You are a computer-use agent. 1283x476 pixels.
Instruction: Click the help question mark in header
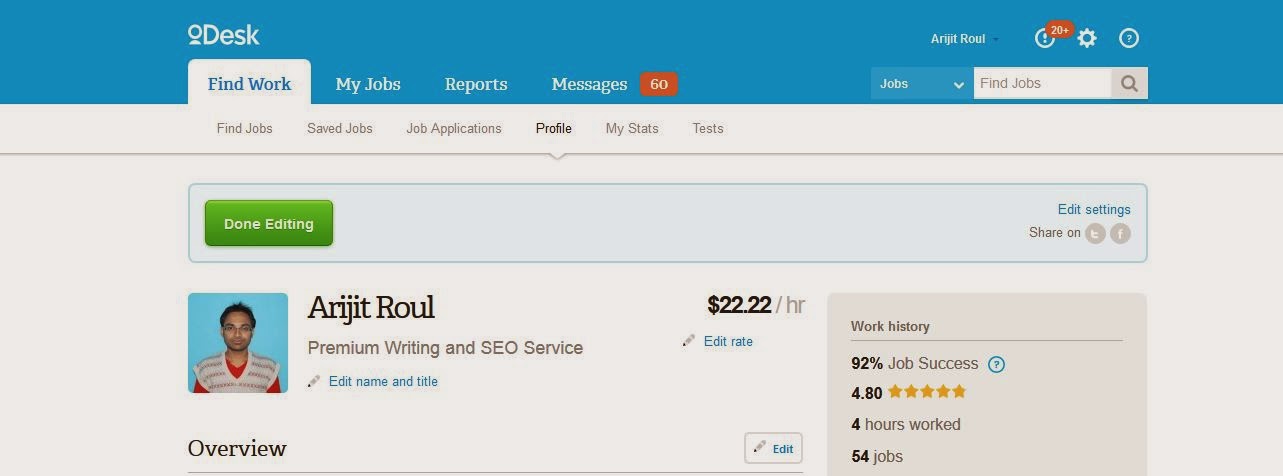pos(1129,38)
